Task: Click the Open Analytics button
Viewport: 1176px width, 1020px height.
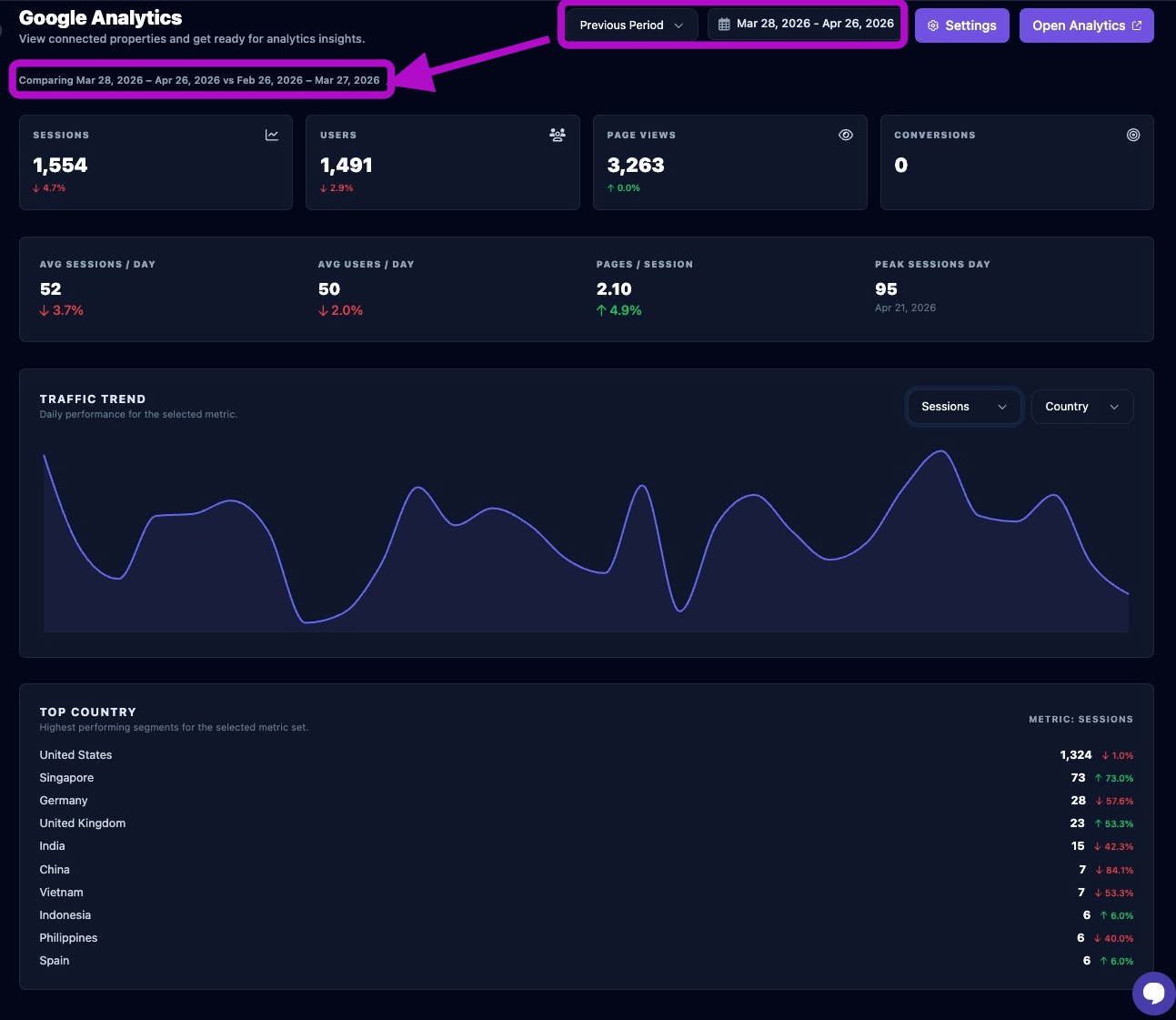Action: [x=1087, y=25]
